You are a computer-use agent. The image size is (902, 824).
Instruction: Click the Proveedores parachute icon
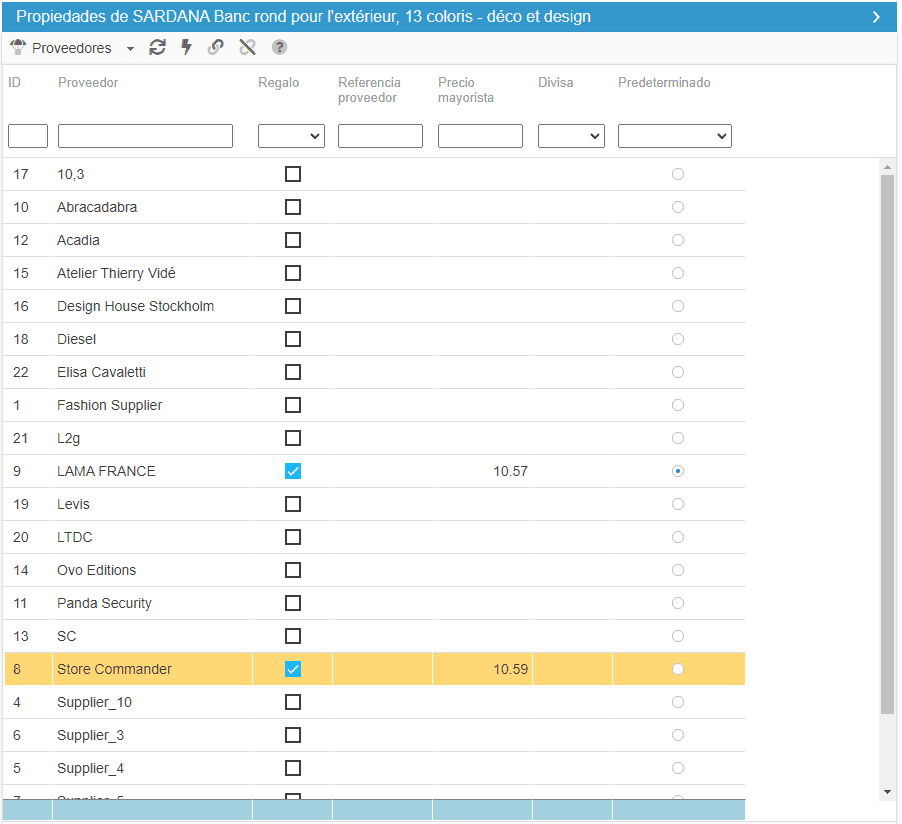(x=18, y=47)
